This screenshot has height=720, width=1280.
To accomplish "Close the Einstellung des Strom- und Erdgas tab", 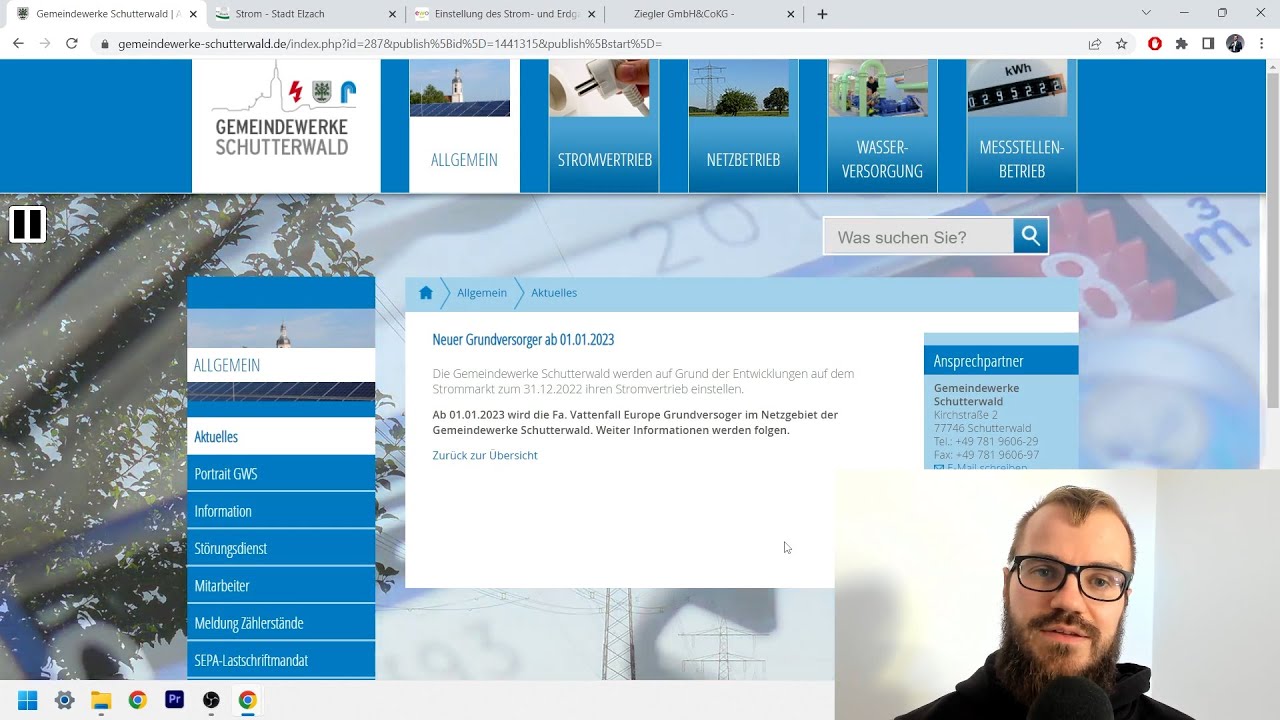I will click(592, 14).
